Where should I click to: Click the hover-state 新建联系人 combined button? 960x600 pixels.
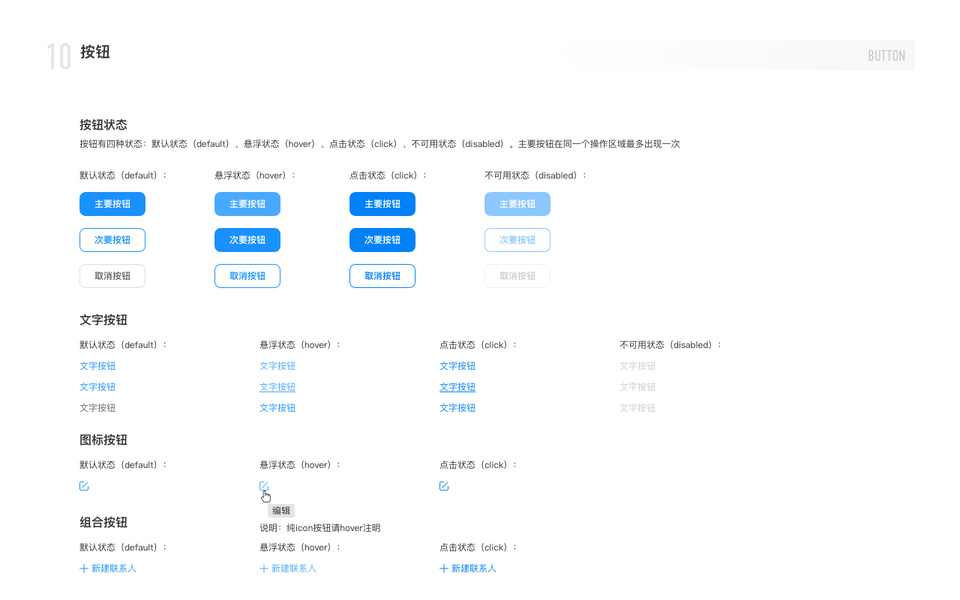[288, 569]
